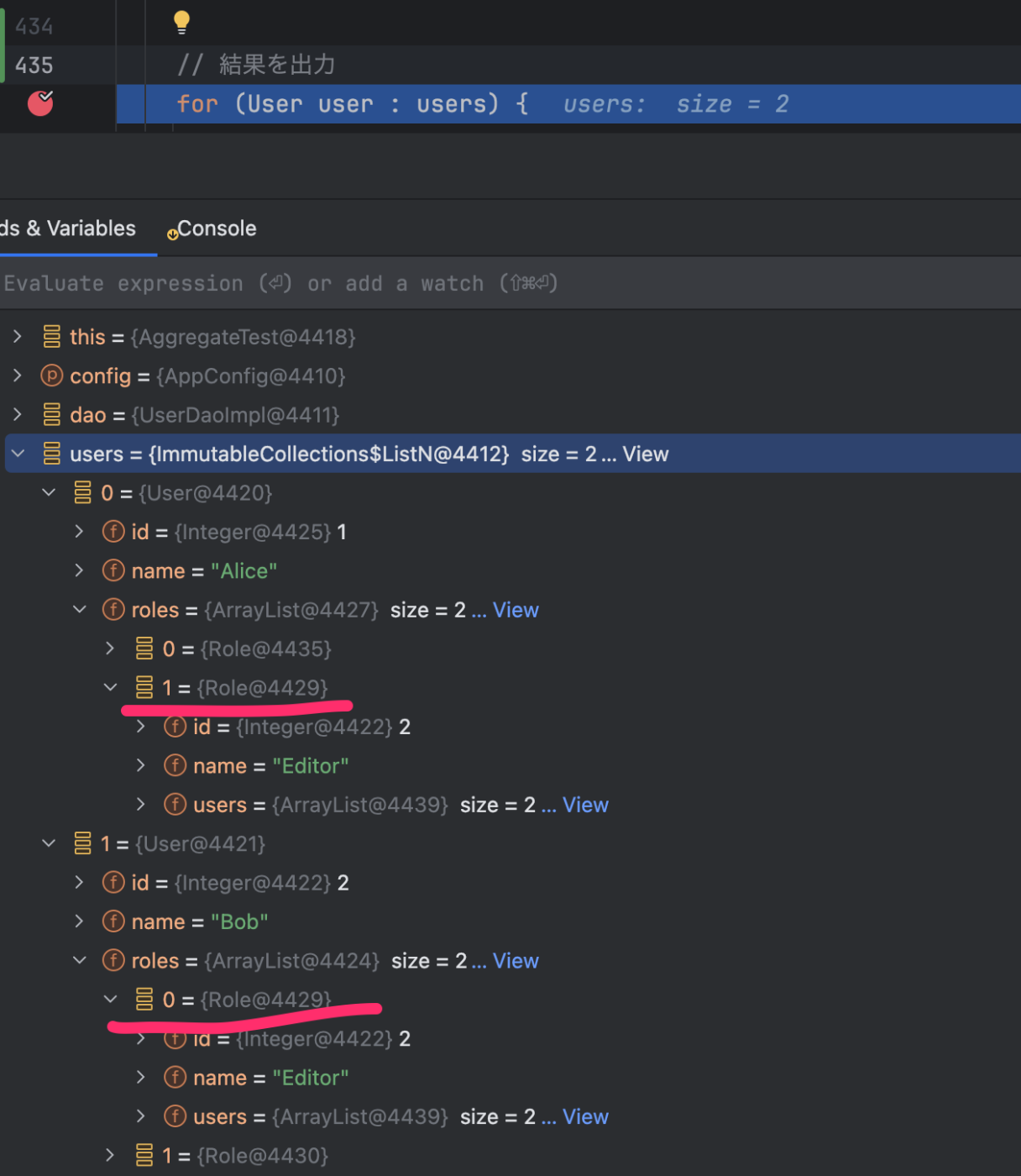Image resolution: width=1021 pixels, height=1176 pixels.
Task: Select the {UserDaoImpl@4411} value text
Action: (236, 414)
